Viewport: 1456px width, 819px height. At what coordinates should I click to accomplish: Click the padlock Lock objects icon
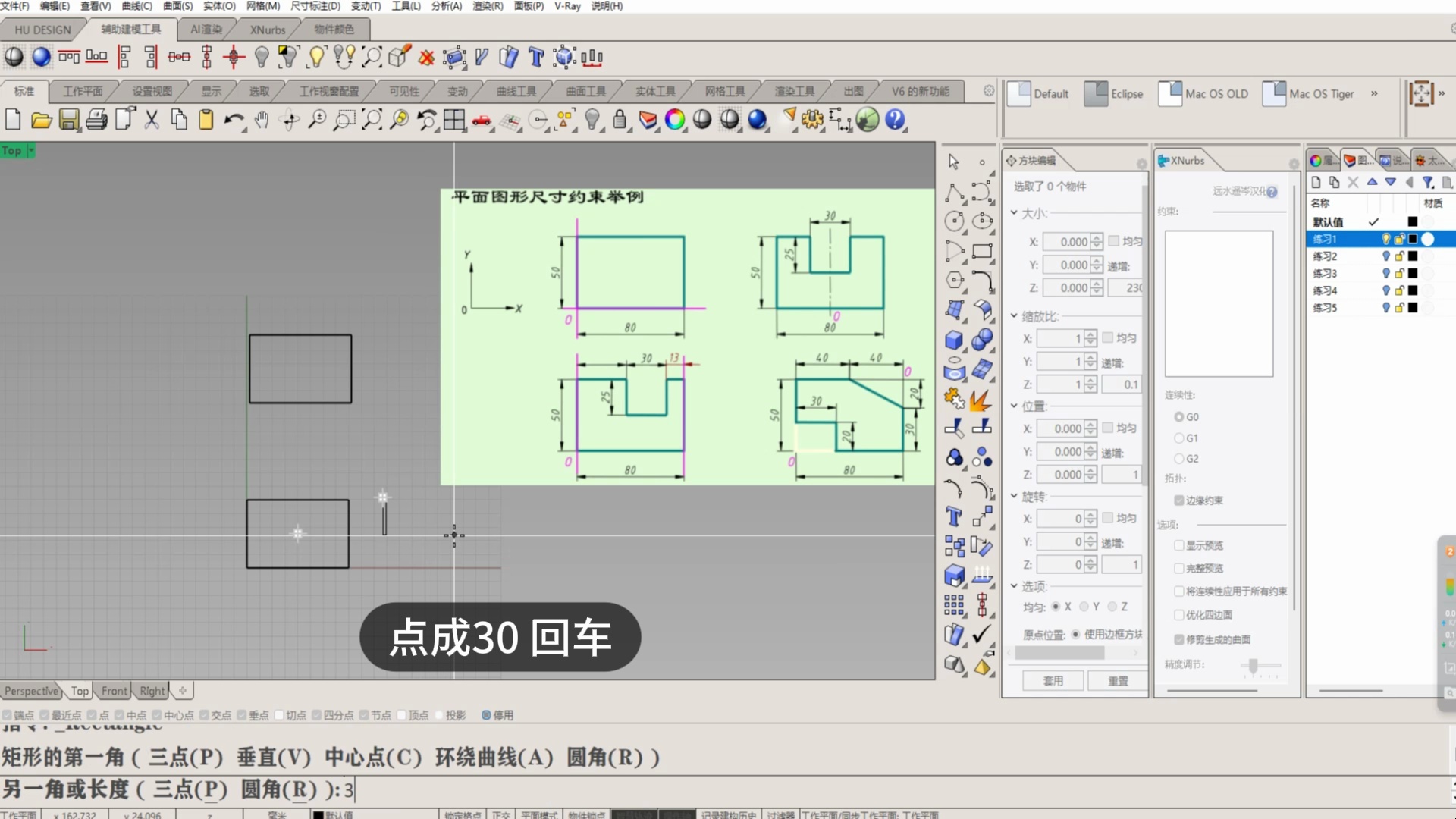tap(620, 120)
